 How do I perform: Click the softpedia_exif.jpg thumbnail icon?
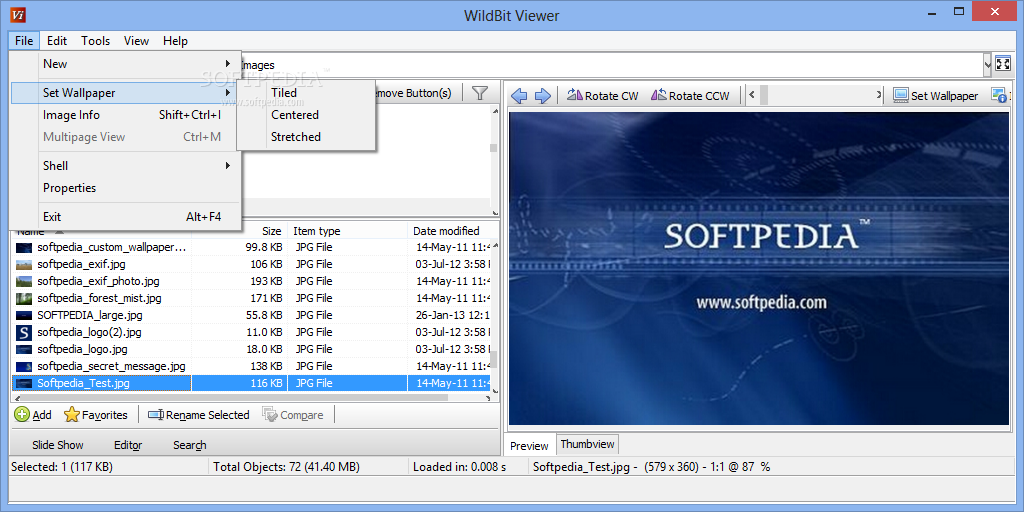(24, 264)
